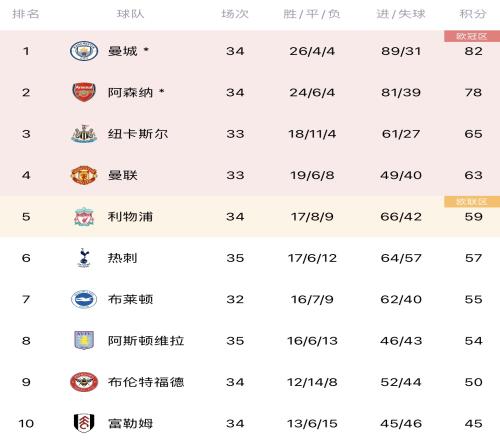The image size is (500, 440).
Task: Click the orange 欧联区 zone label
Action: pos(472,202)
